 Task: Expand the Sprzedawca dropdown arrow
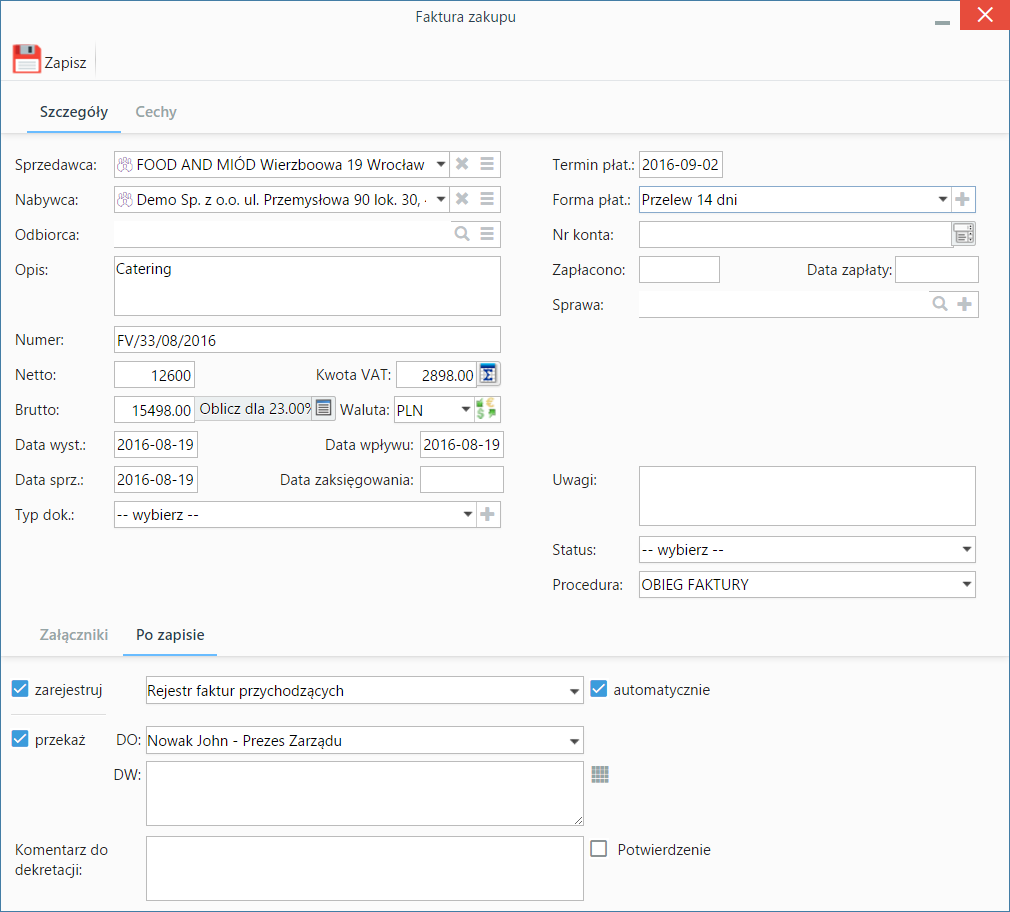coord(441,164)
